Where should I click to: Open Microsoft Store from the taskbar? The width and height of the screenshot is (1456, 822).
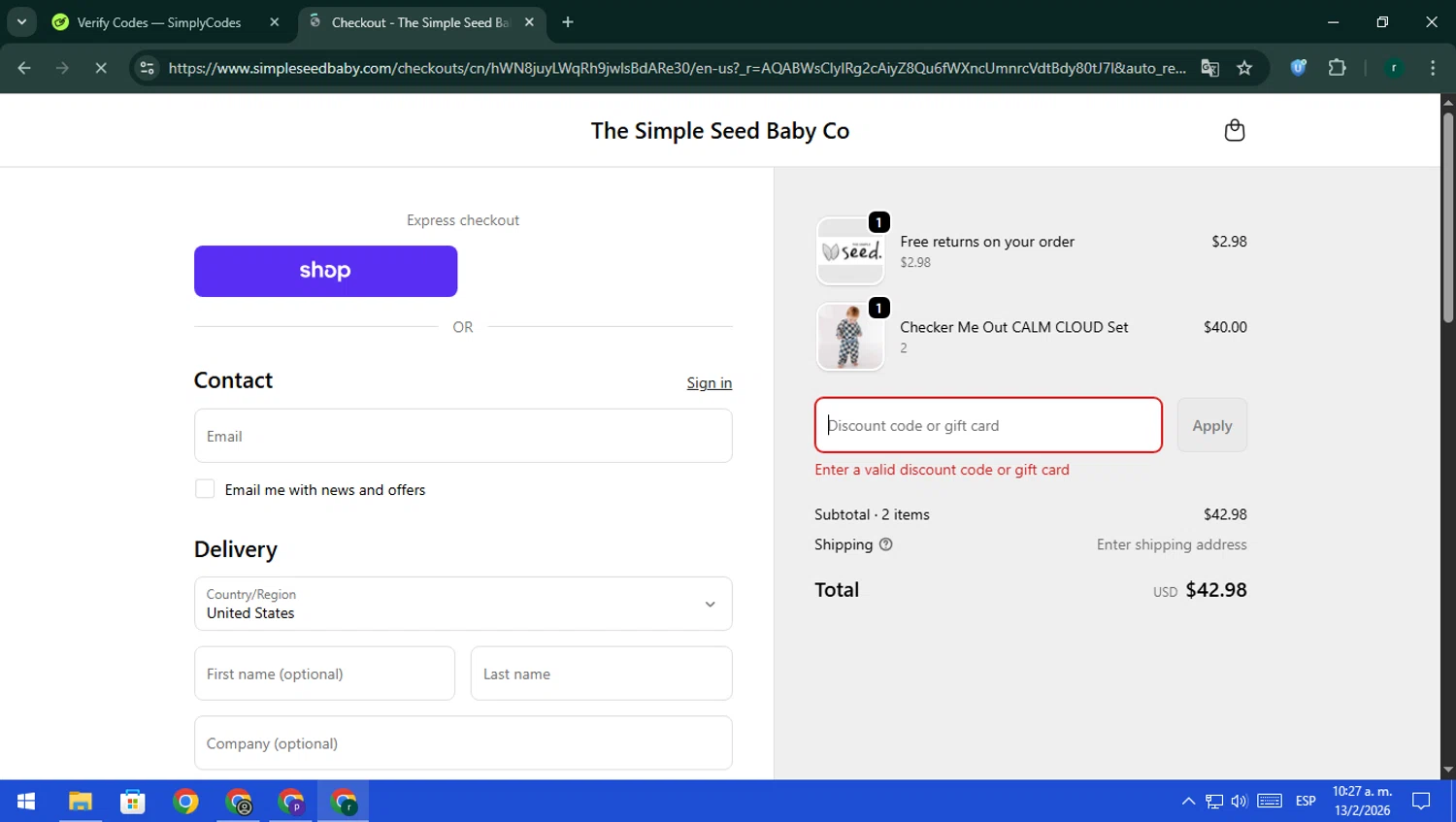pyautogui.click(x=133, y=801)
